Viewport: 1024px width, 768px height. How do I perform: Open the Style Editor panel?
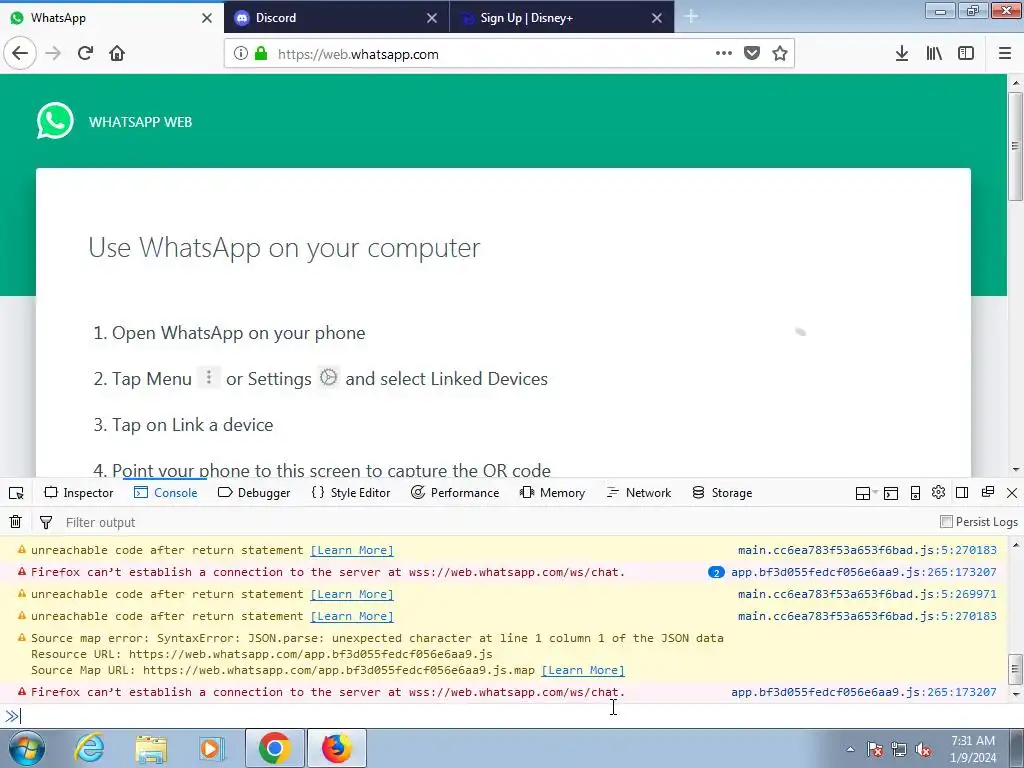[x=351, y=493]
